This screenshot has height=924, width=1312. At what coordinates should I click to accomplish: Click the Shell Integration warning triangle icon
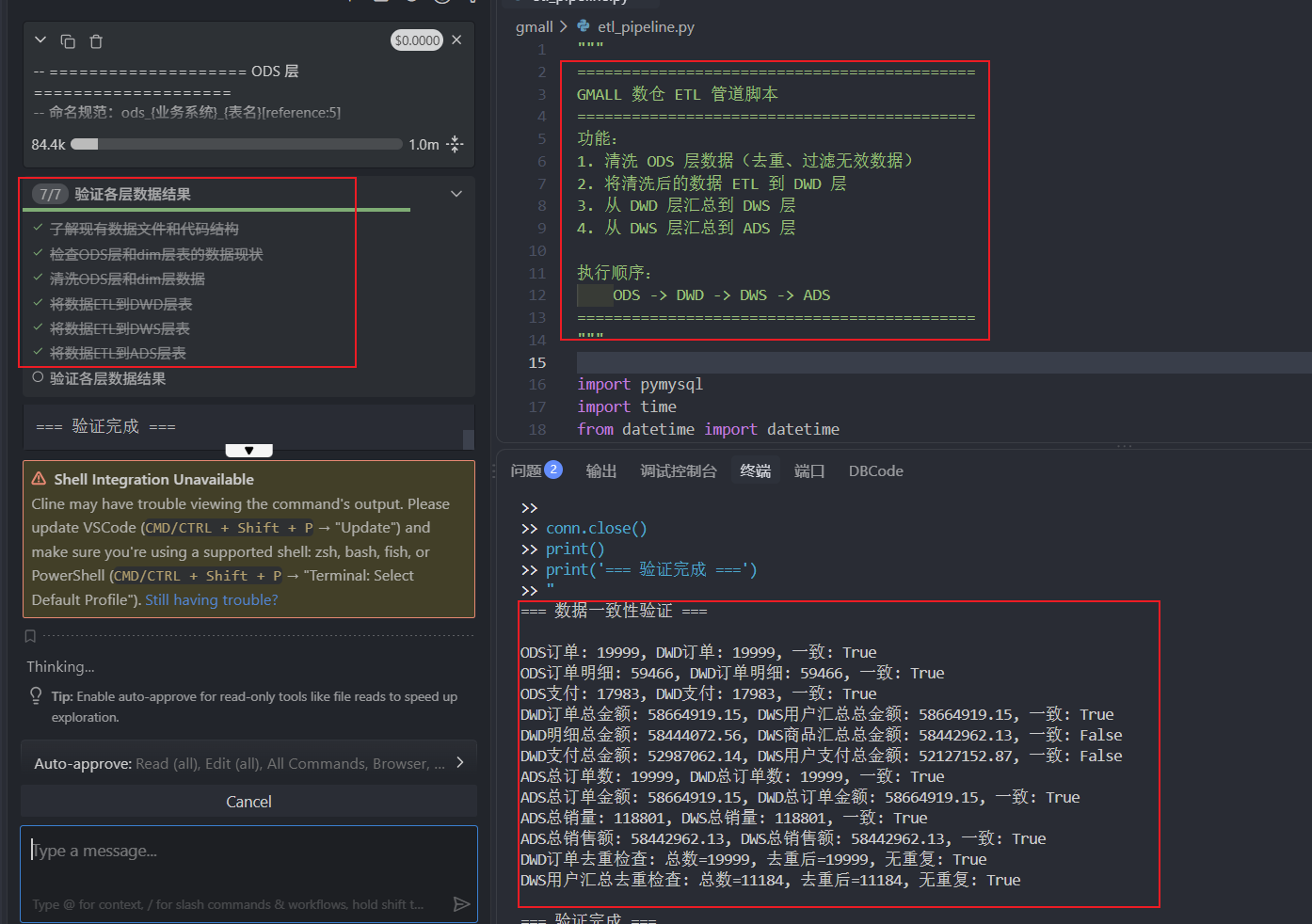[39, 479]
